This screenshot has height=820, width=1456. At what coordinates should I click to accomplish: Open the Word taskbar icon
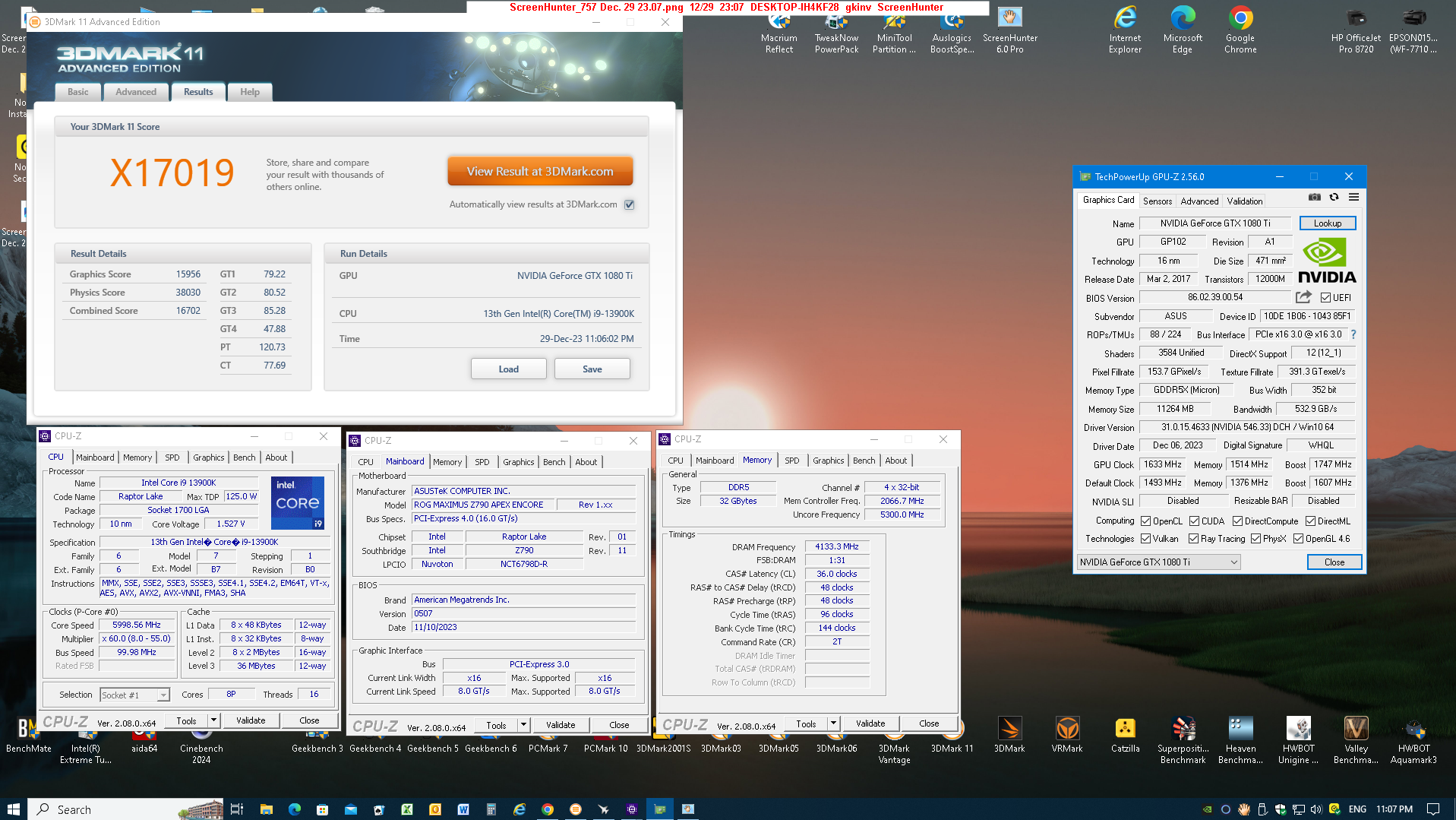(x=463, y=809)
